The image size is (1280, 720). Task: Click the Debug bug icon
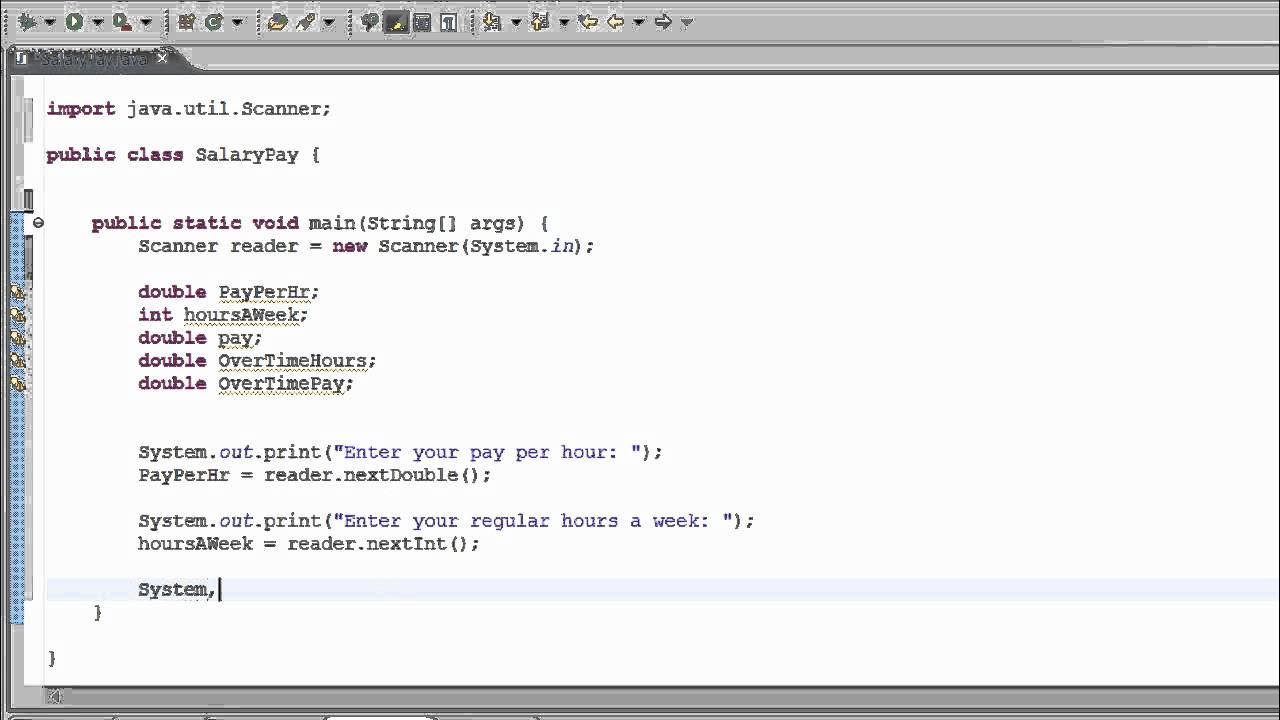(x=27, y=21)
